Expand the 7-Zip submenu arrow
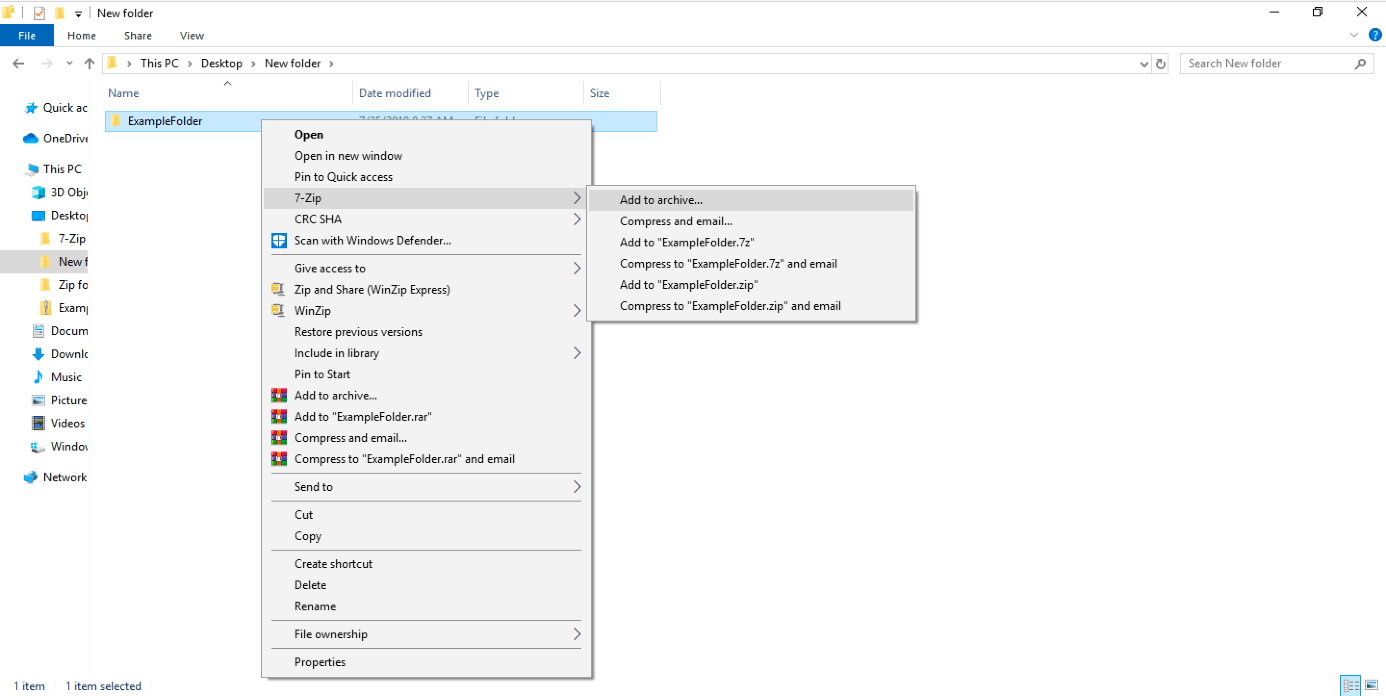Screen dimensions: 1386x696 (577, 198)
